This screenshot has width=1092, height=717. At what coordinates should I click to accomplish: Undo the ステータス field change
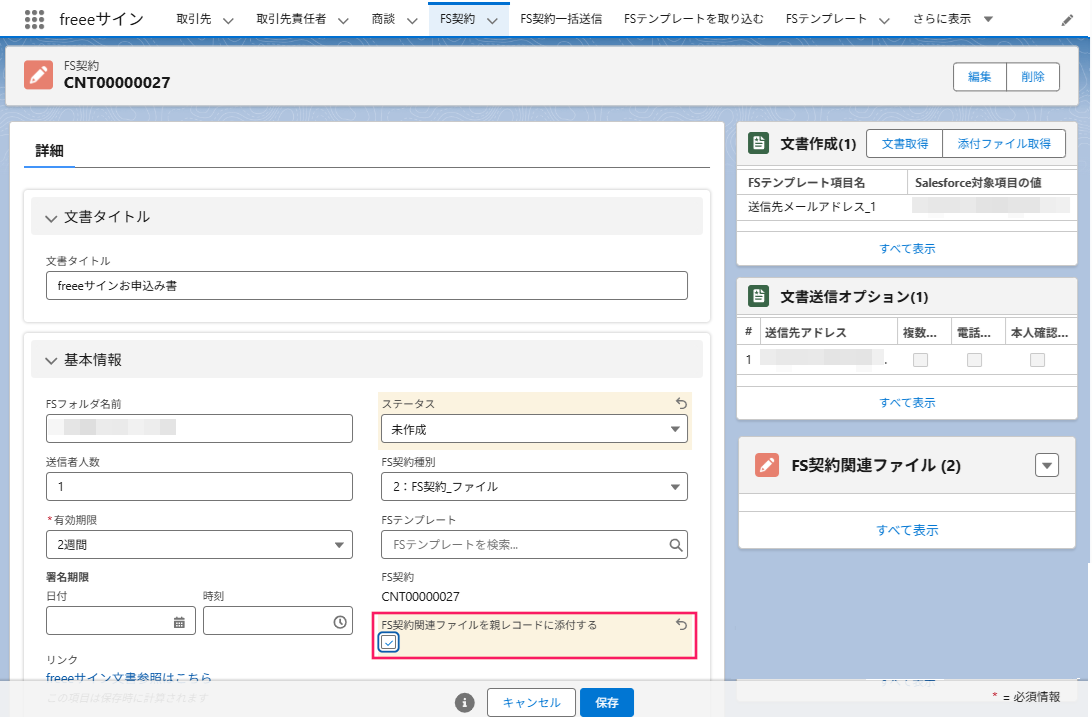click(681, 403)
